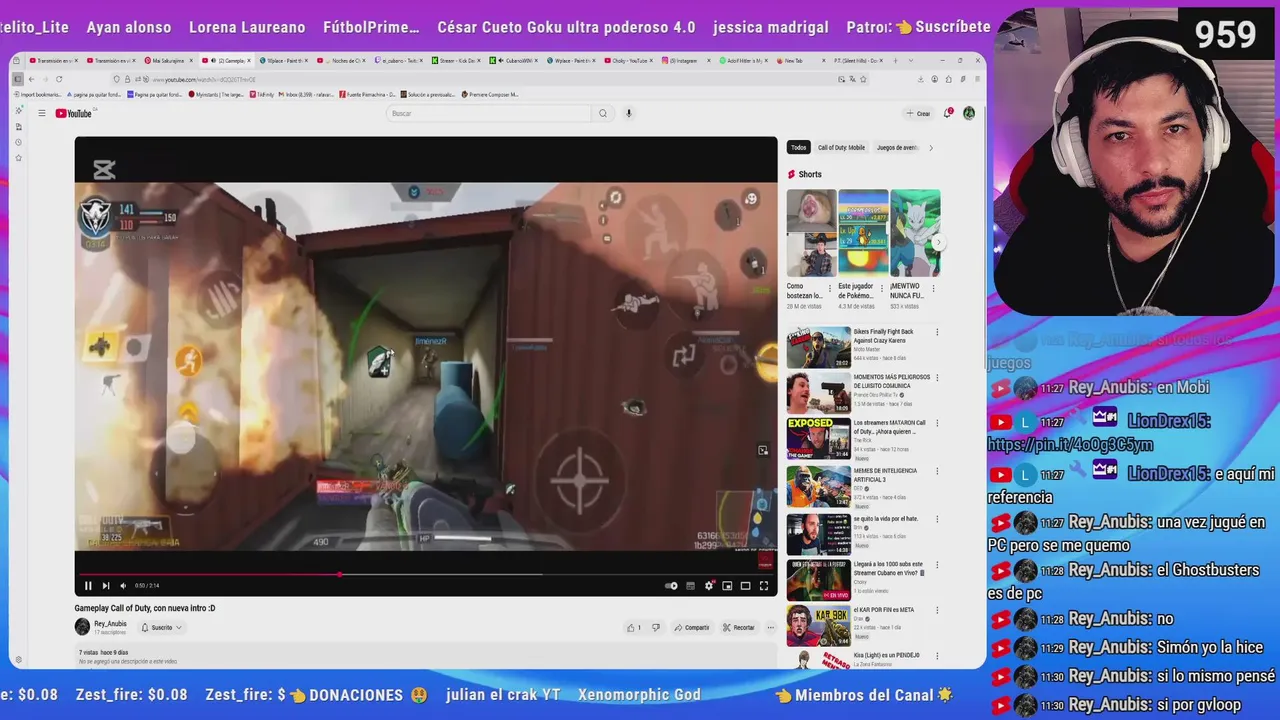Image resolution: width=1280 pixels, height=720 pixels.
Task: Select the Todos filter chip
Action: pyautogui.click(x=798, y=148)
